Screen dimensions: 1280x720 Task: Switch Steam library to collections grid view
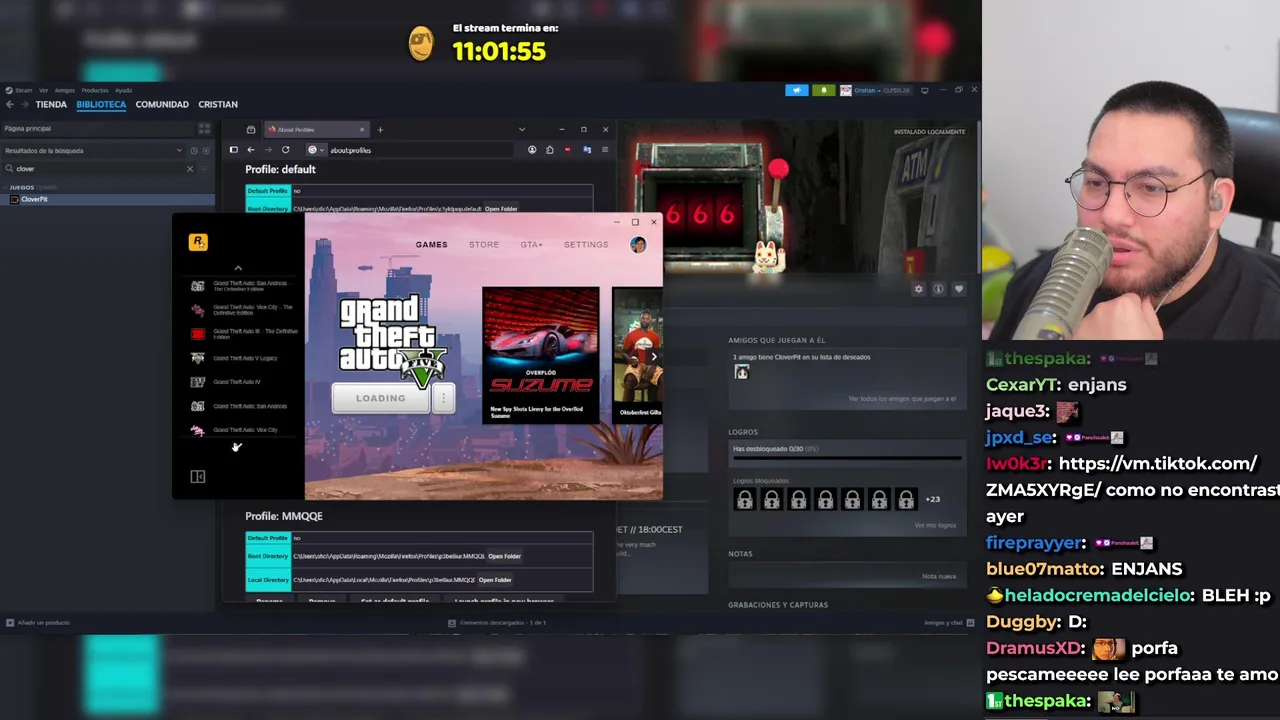(x=204, y=128)
